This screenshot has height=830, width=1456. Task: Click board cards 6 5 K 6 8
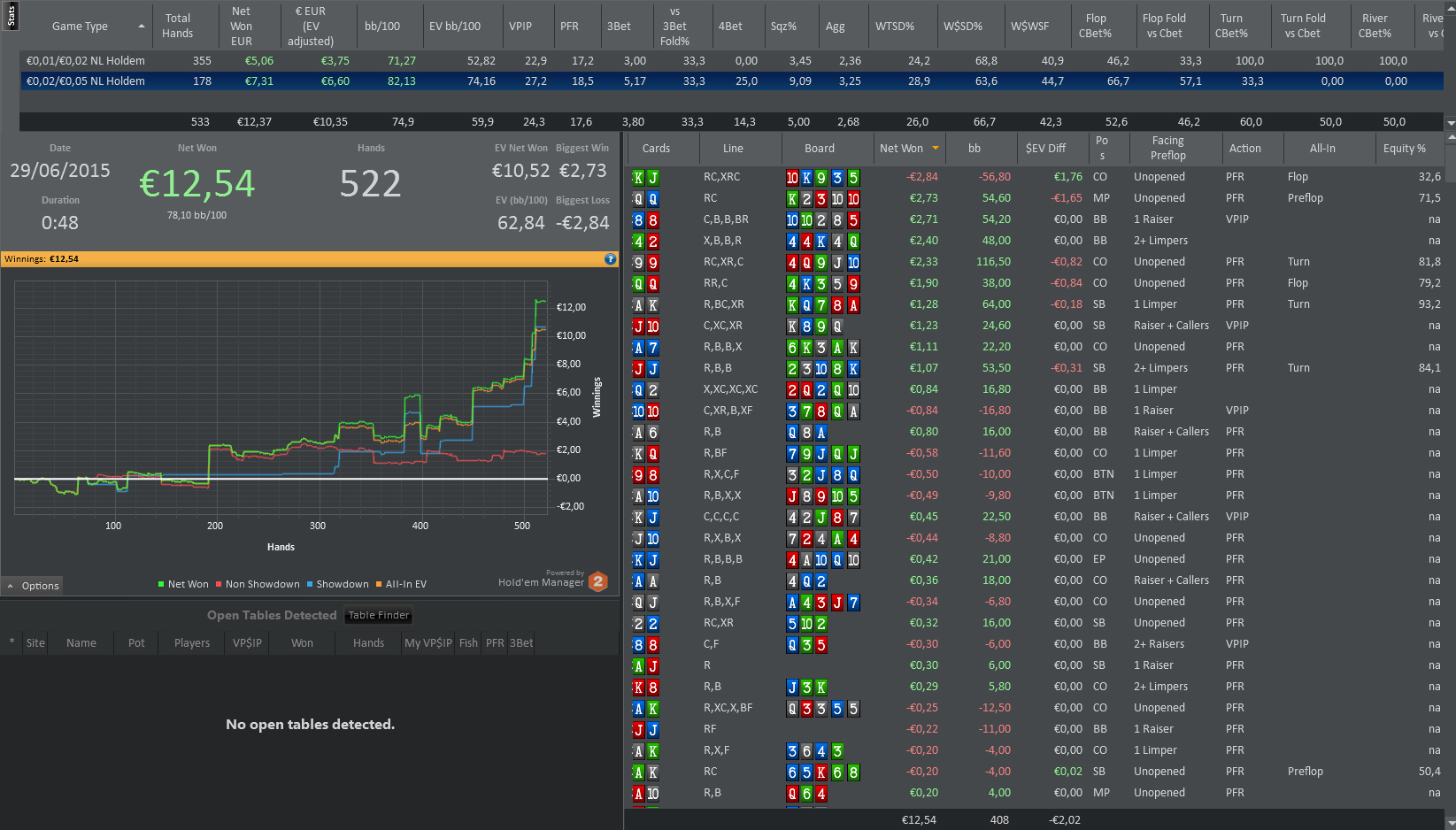click(x=822, y=772)
